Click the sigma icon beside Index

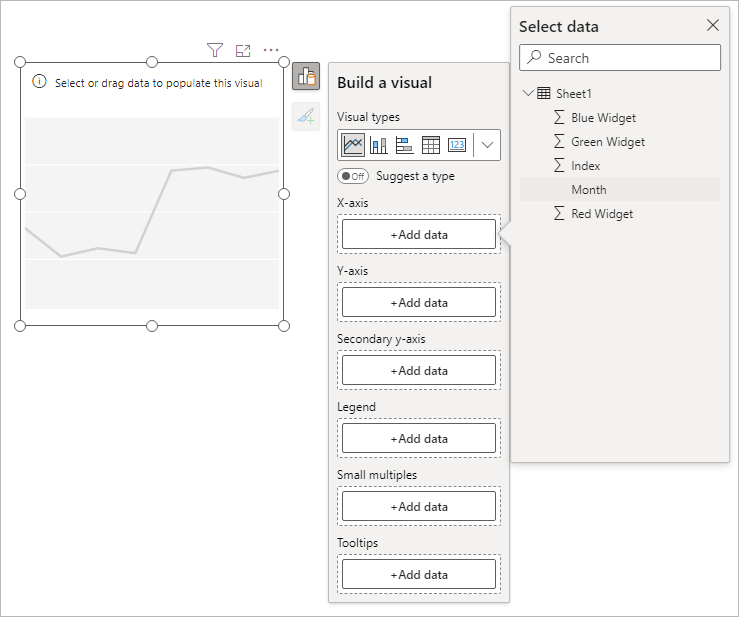click(559, 165)
